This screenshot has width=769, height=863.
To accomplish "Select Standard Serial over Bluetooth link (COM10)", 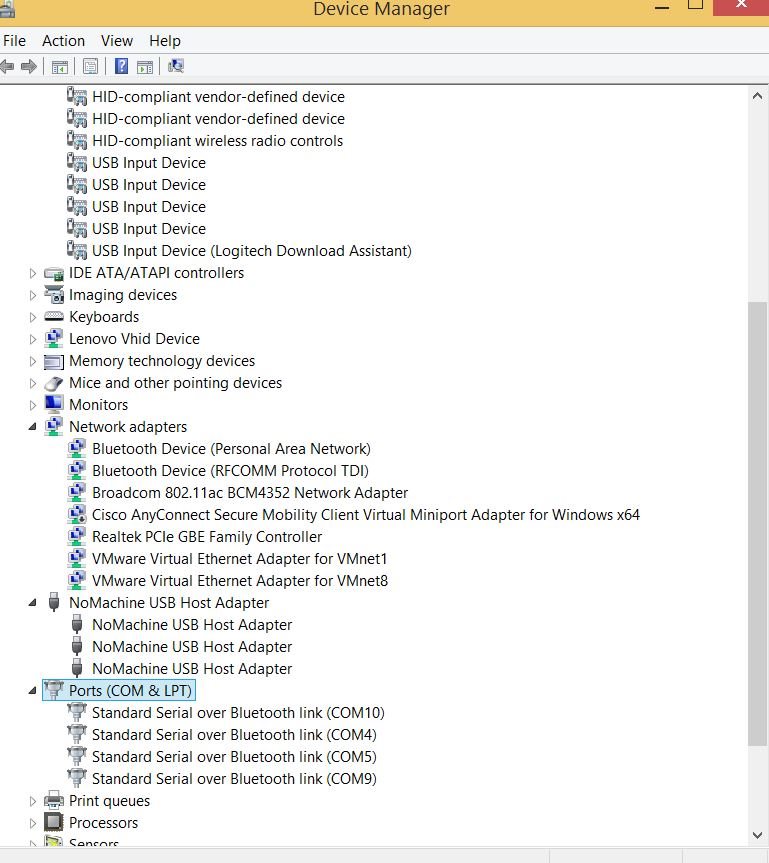I will (238, 713).
